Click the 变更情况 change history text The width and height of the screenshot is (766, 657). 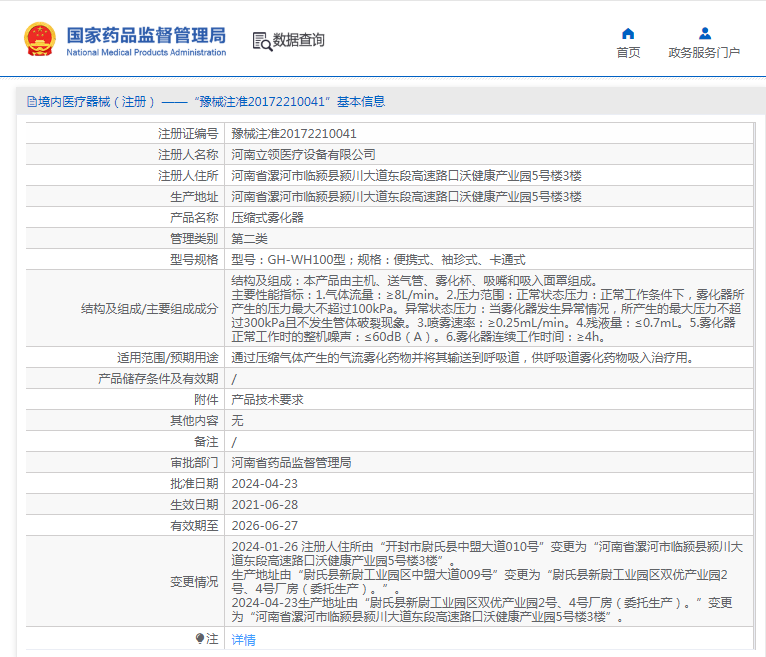(x=487, y=581)
